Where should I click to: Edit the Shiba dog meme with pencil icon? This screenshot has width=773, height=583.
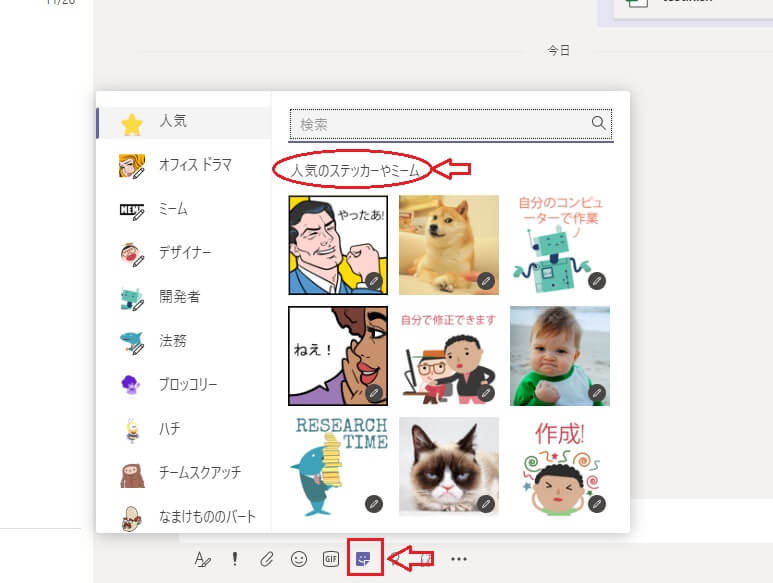[486, 281]
